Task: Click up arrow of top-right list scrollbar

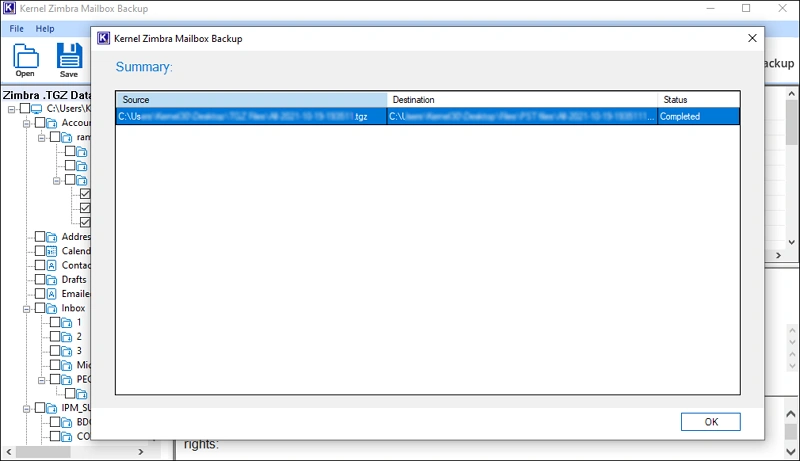Action: (x=791, y=94)
